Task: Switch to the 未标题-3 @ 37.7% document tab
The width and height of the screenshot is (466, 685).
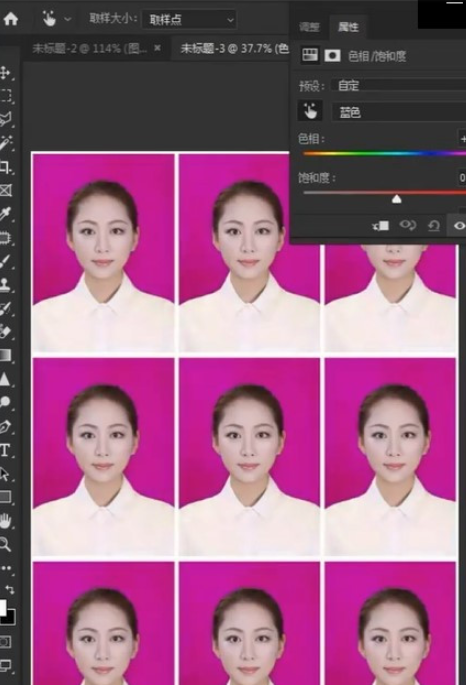Action: pyautogui.click(x=235, y=48)
